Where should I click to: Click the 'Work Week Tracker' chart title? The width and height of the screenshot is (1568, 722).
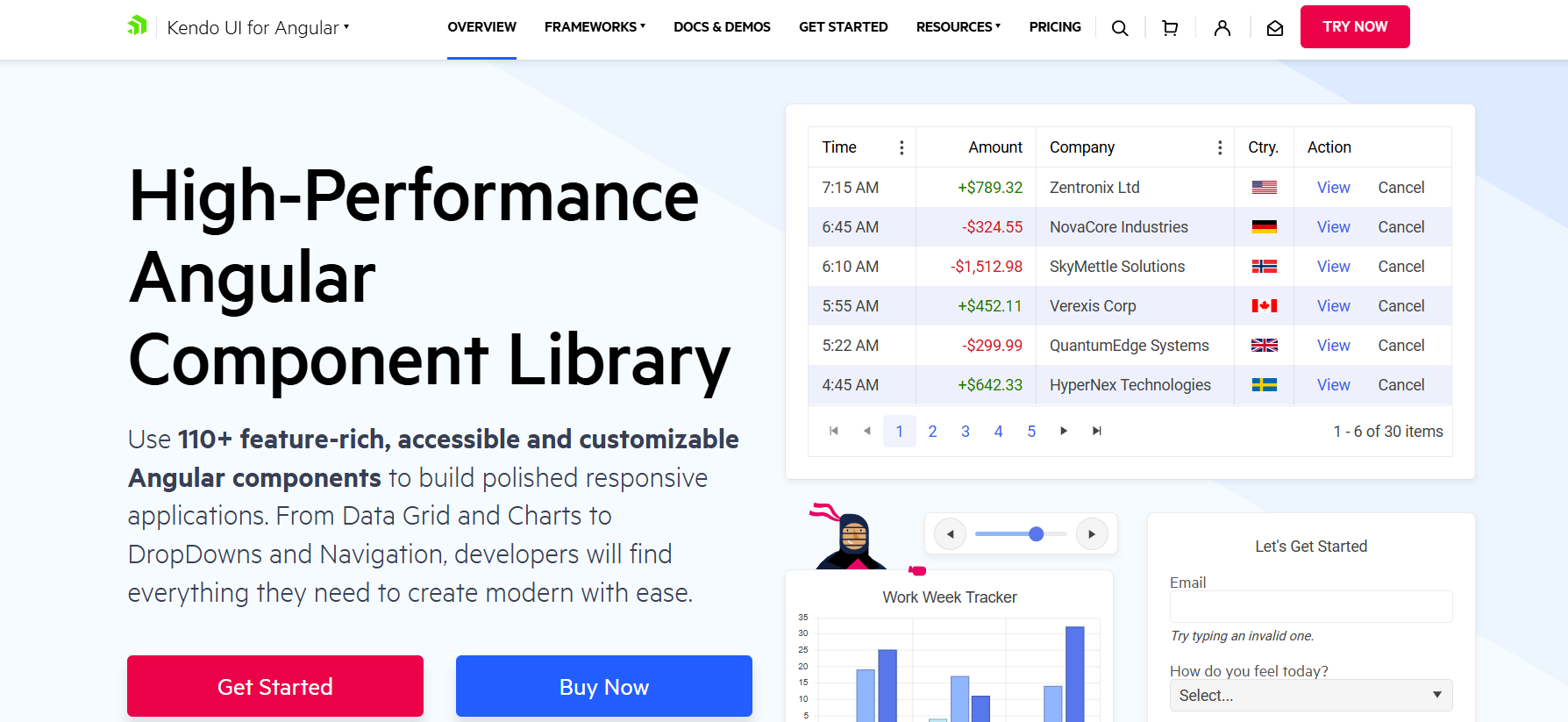tap(950, 597)
